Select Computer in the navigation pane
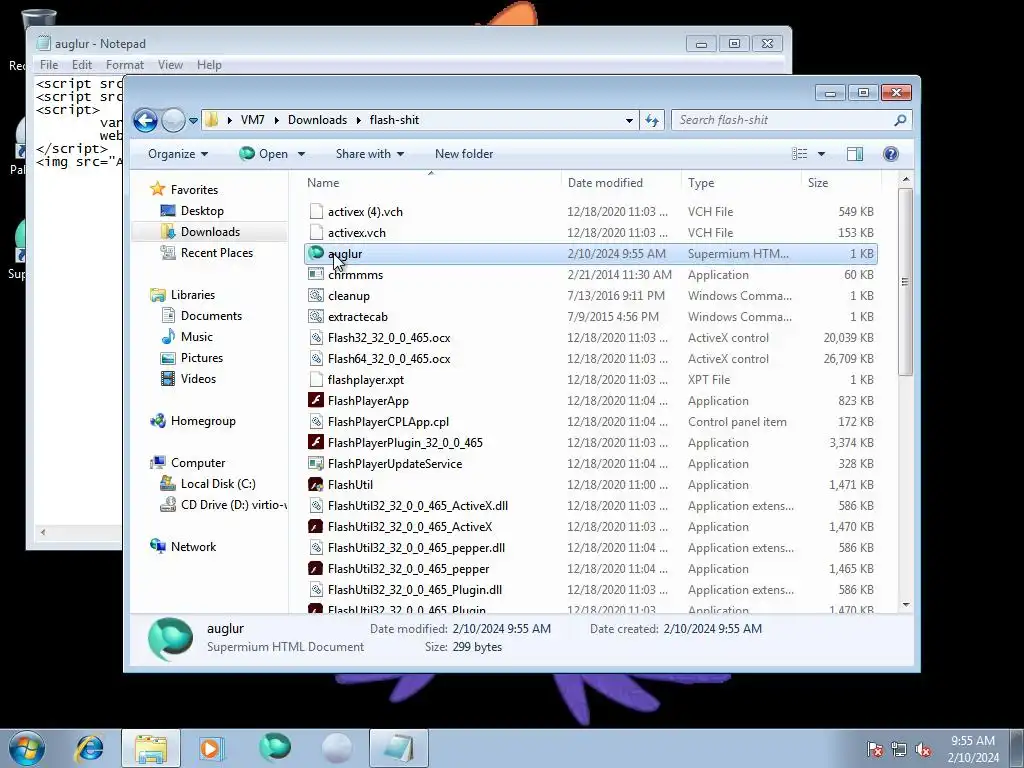This screenshot has height=768, width=1024. [198, 463]
